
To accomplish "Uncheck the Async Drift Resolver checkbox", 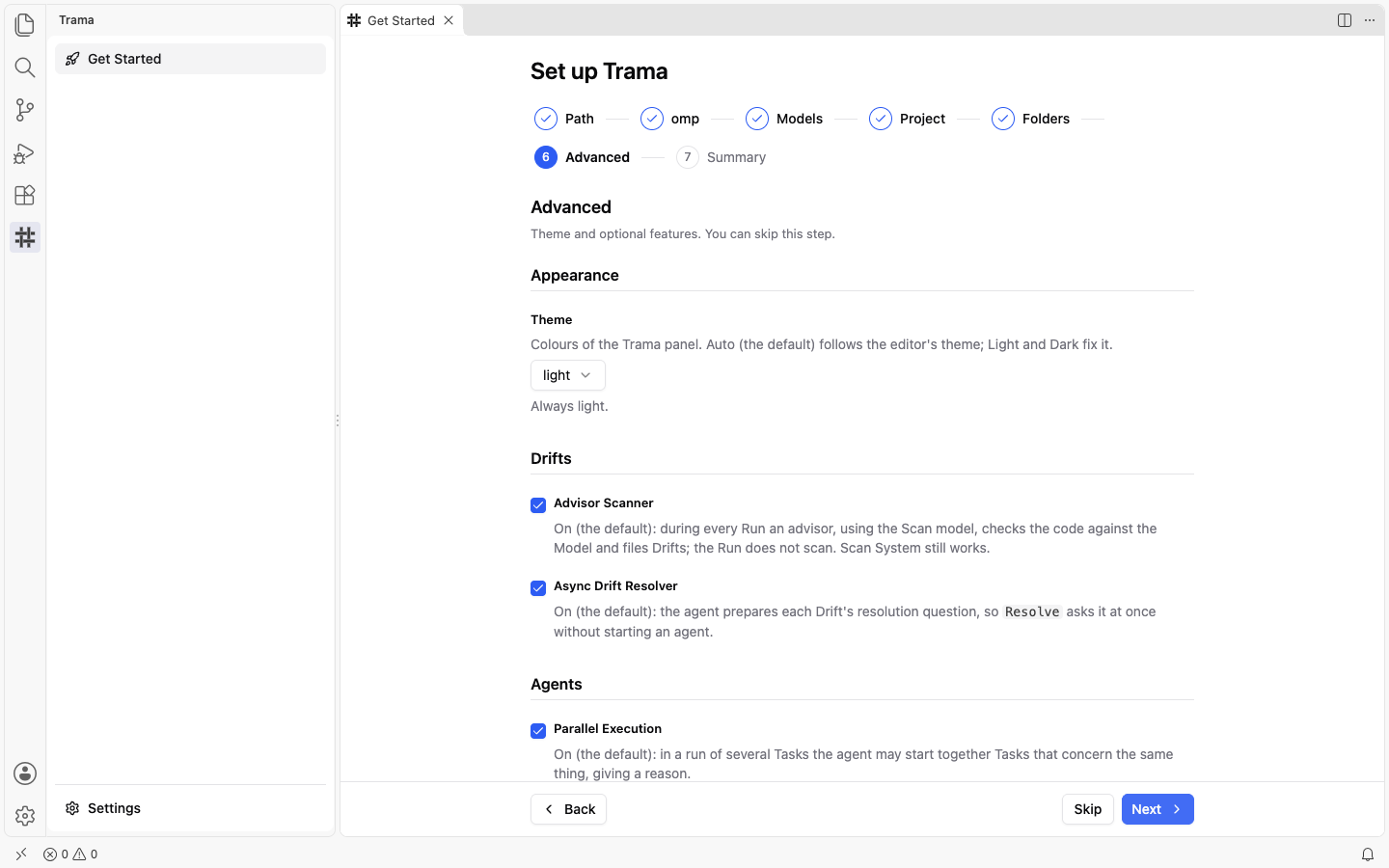I will [x=538, y=588].
